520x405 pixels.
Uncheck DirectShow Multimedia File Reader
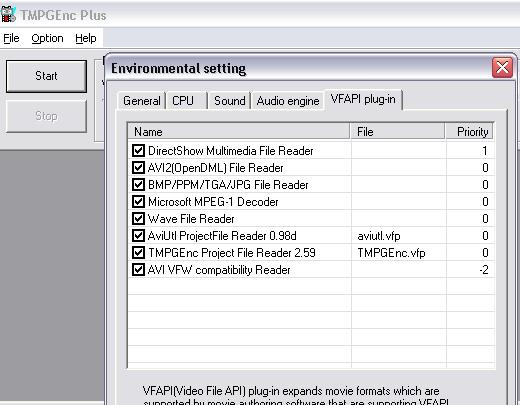(138, 151)
